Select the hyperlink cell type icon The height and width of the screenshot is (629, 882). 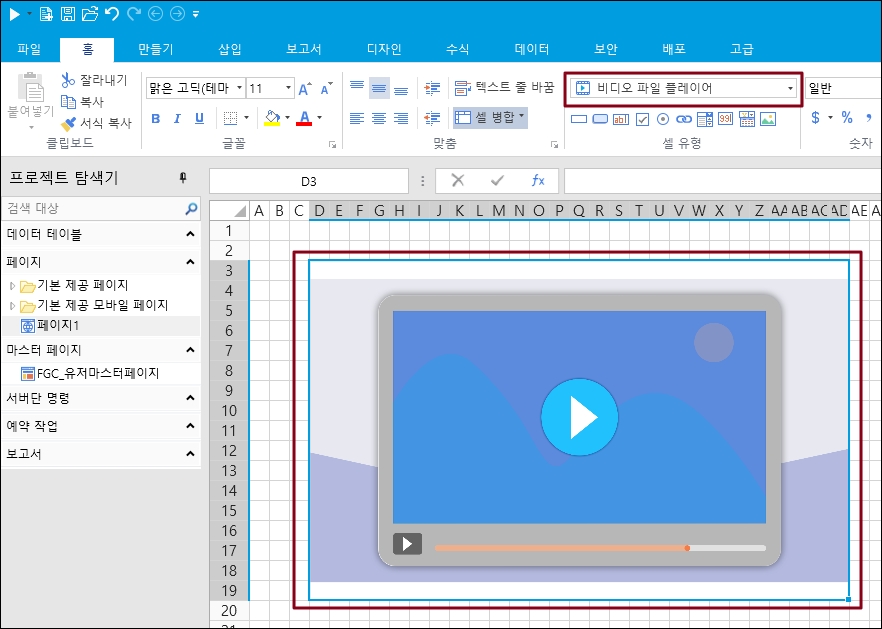(x=684, y=119)
